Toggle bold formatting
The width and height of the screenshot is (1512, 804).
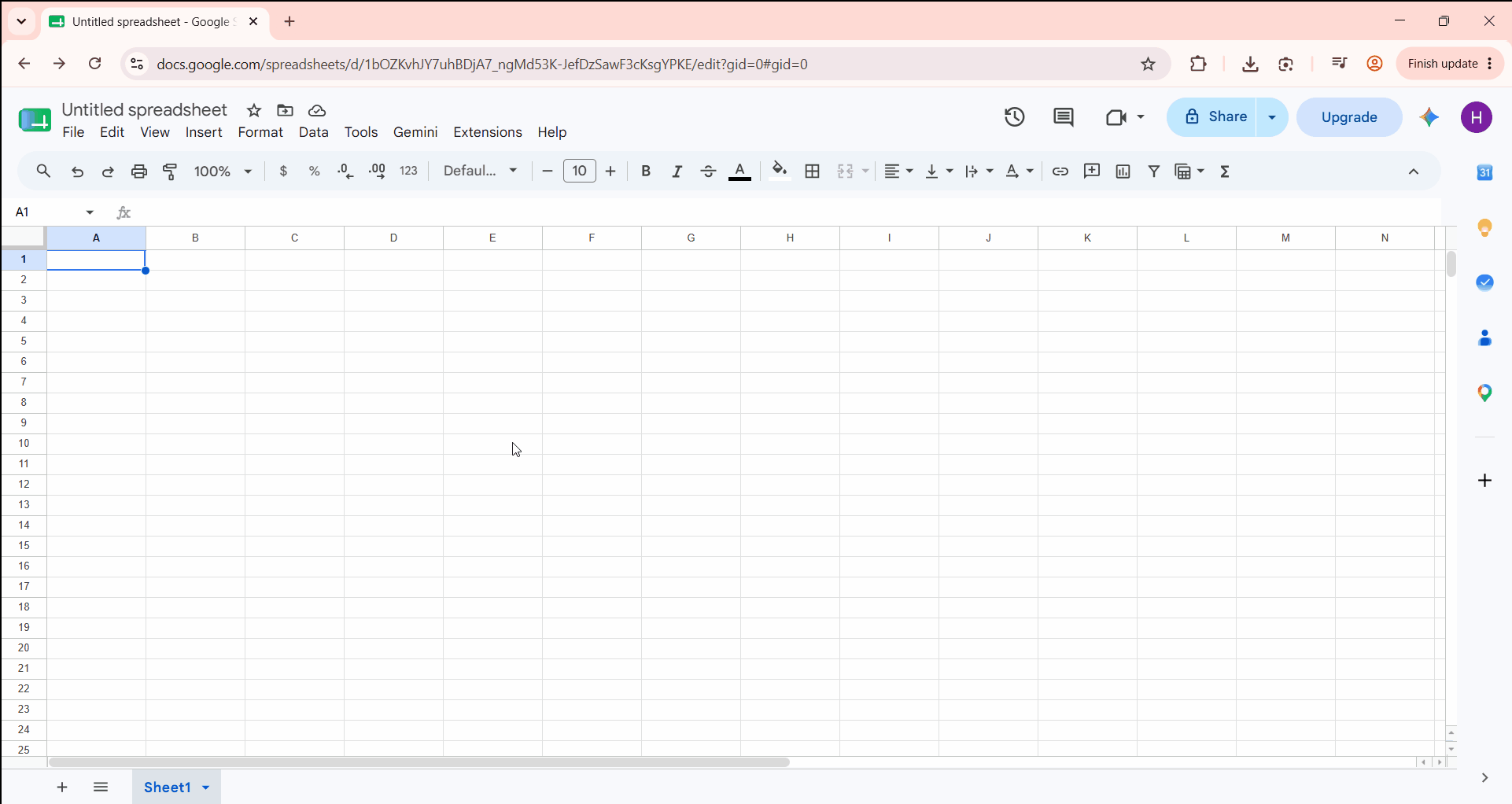646,171
